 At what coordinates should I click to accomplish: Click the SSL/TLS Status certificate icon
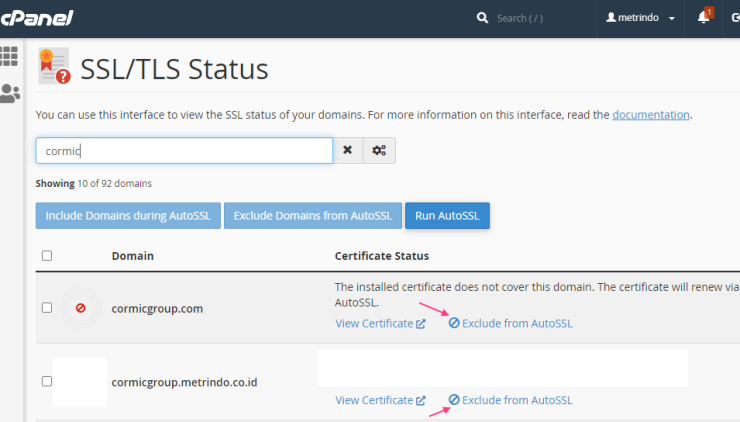[54, 66]
